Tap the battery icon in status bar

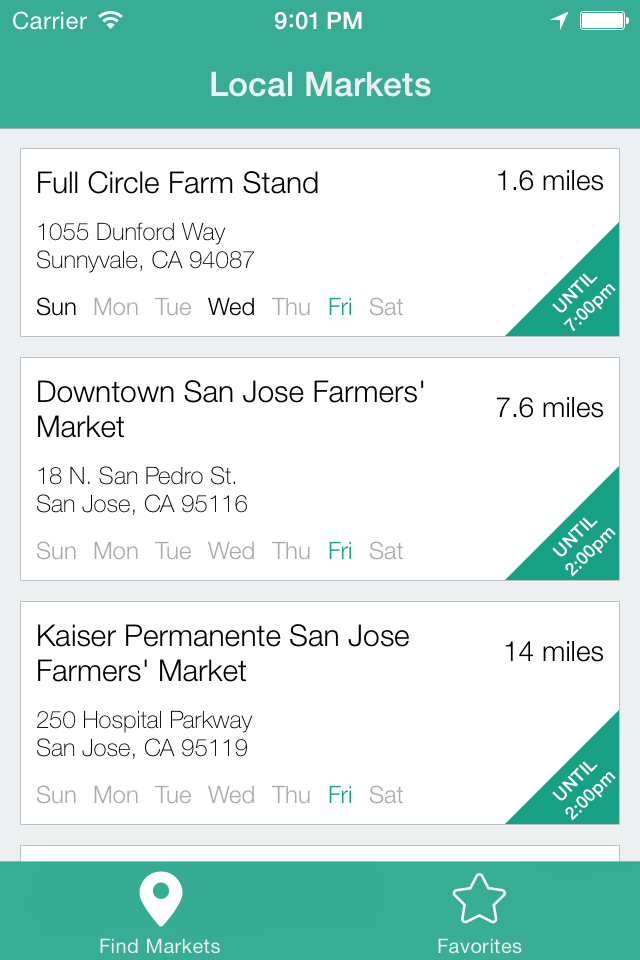tap(603, 21)
